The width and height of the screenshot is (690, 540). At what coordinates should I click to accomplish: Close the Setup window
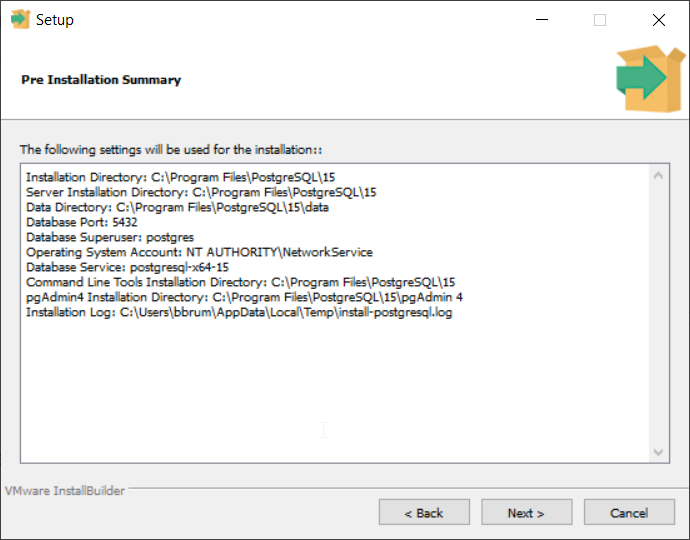click(x=658, y=20)
